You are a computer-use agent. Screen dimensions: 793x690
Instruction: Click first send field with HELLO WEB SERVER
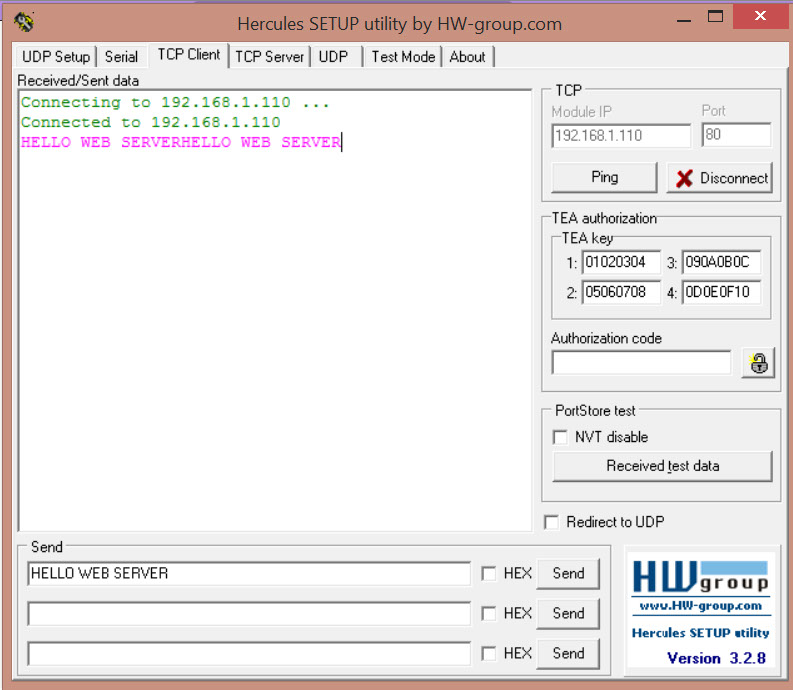(249, 573)
